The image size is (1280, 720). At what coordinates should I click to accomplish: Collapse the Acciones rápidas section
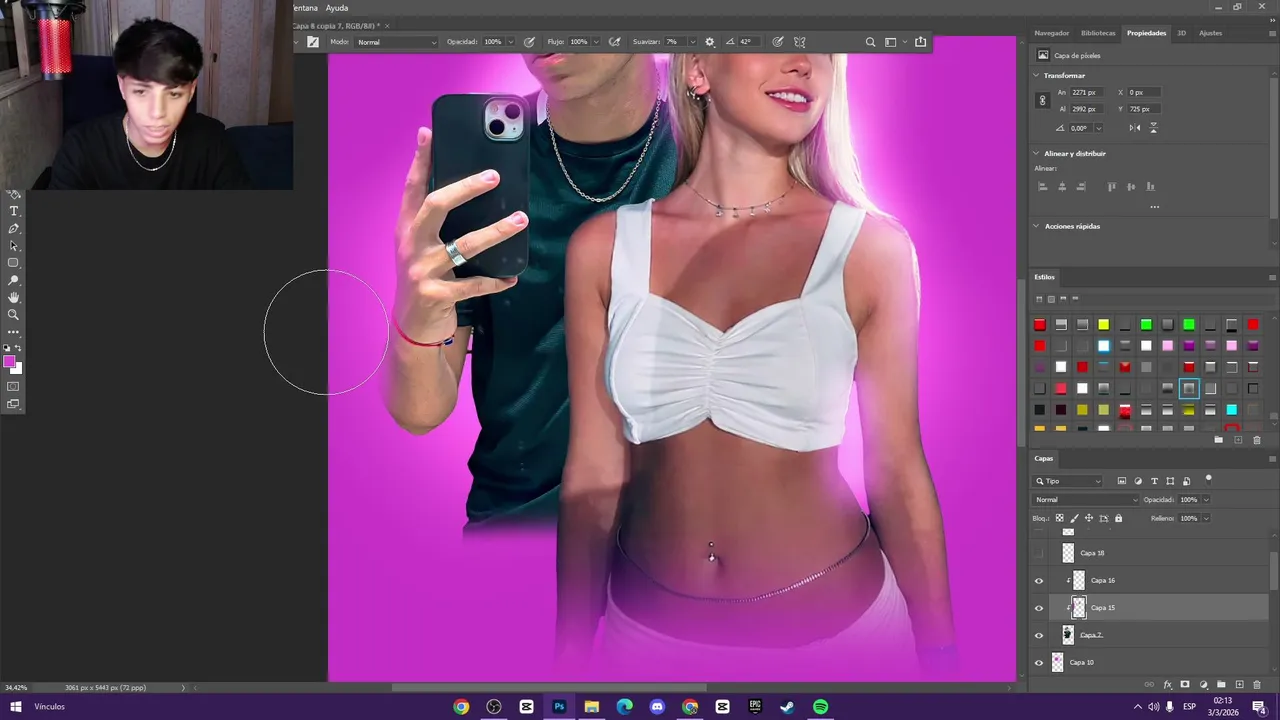tap(1036, 226)
